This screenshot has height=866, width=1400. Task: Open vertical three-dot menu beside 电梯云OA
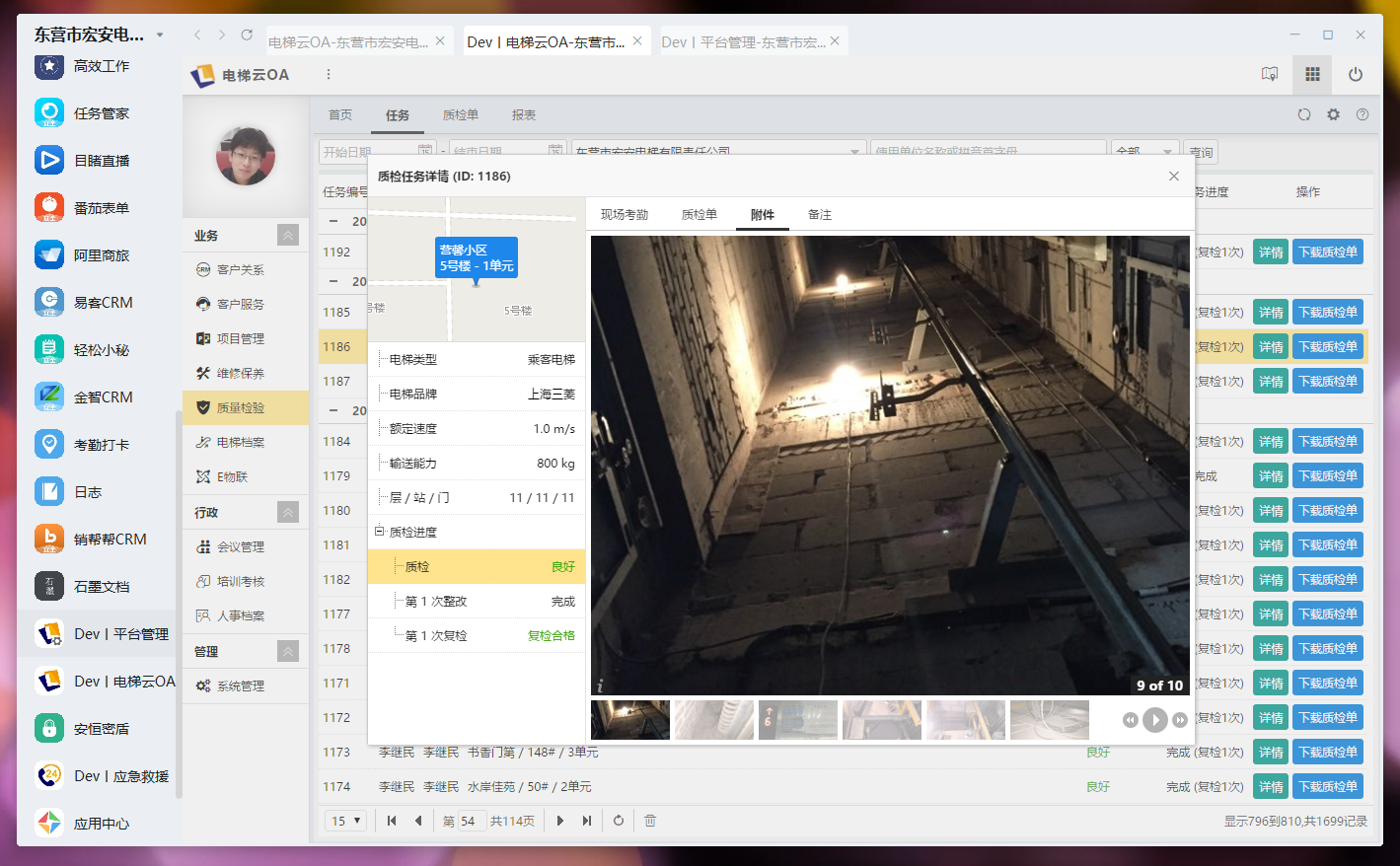[x=329, y=74]
